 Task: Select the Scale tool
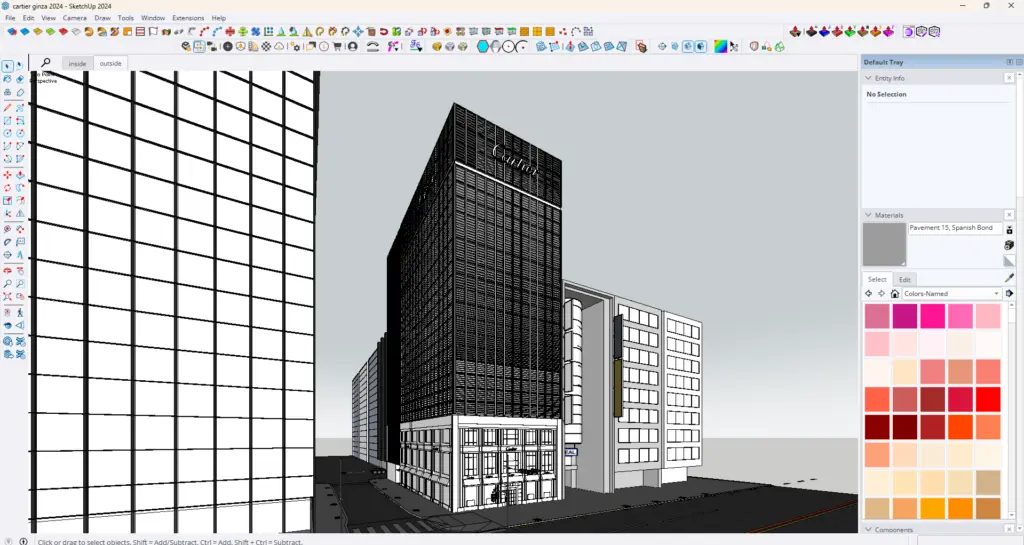[x=7, y=201]
